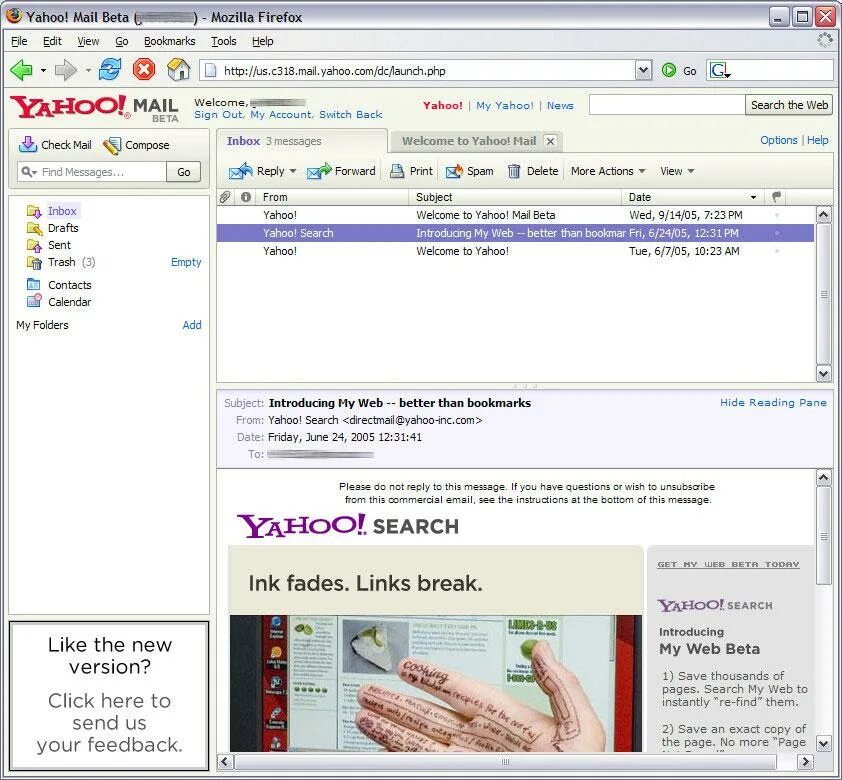Click the Subject column header
The image size is (842, 780).
[515, 197]
